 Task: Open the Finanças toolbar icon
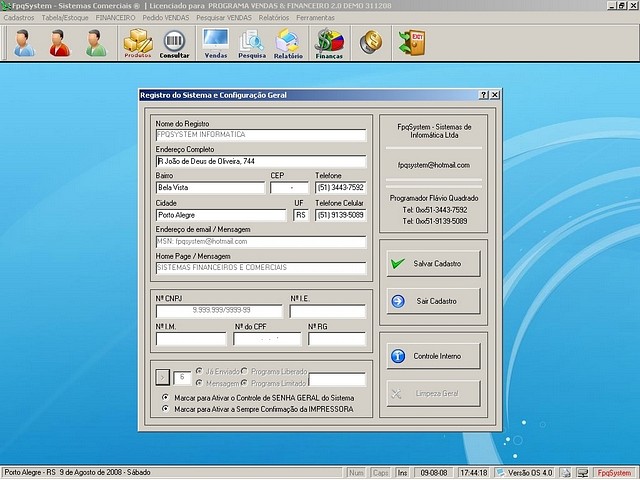coord(329,43)
